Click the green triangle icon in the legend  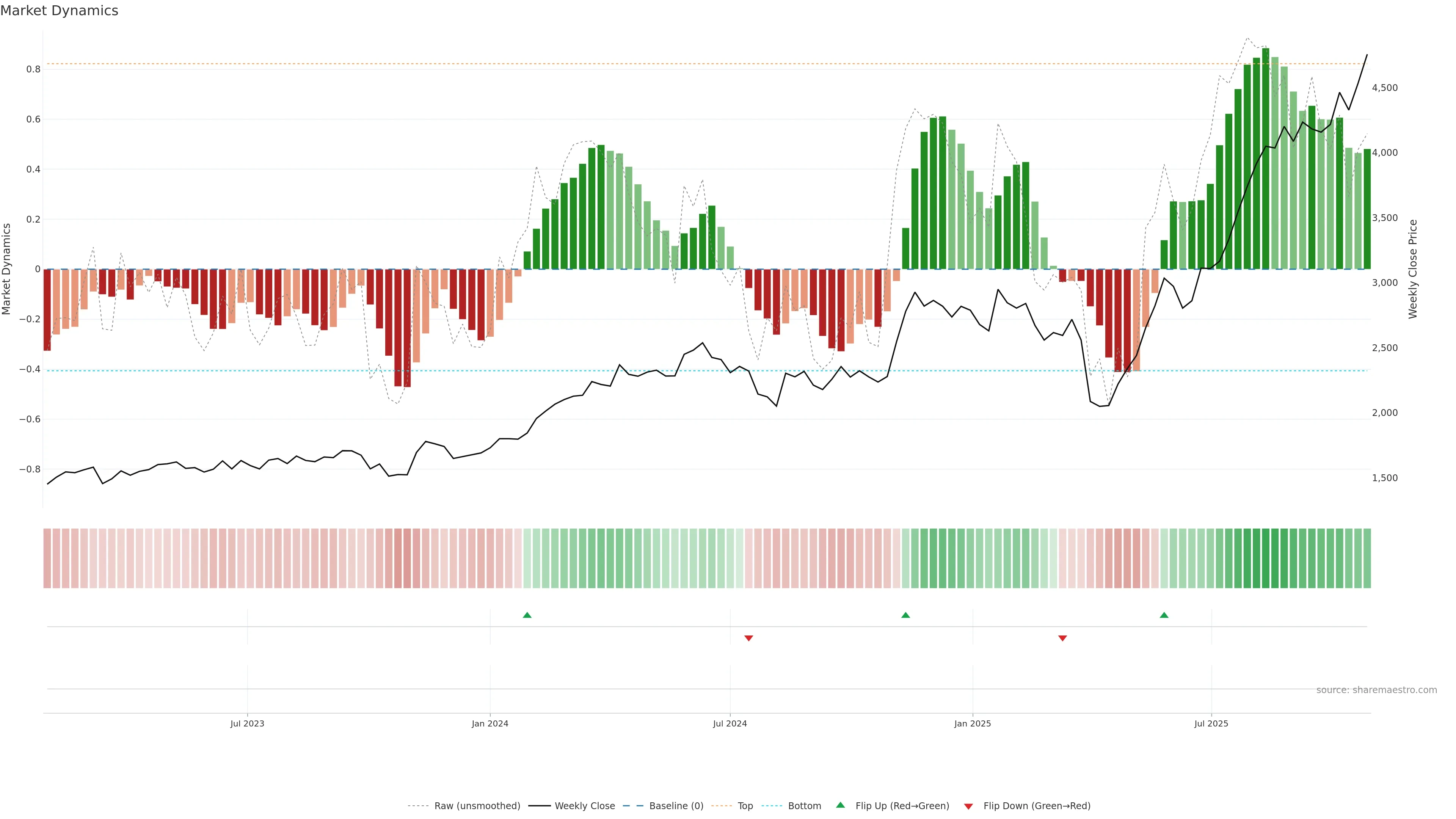pyautogui.click(x=841, y=805)
